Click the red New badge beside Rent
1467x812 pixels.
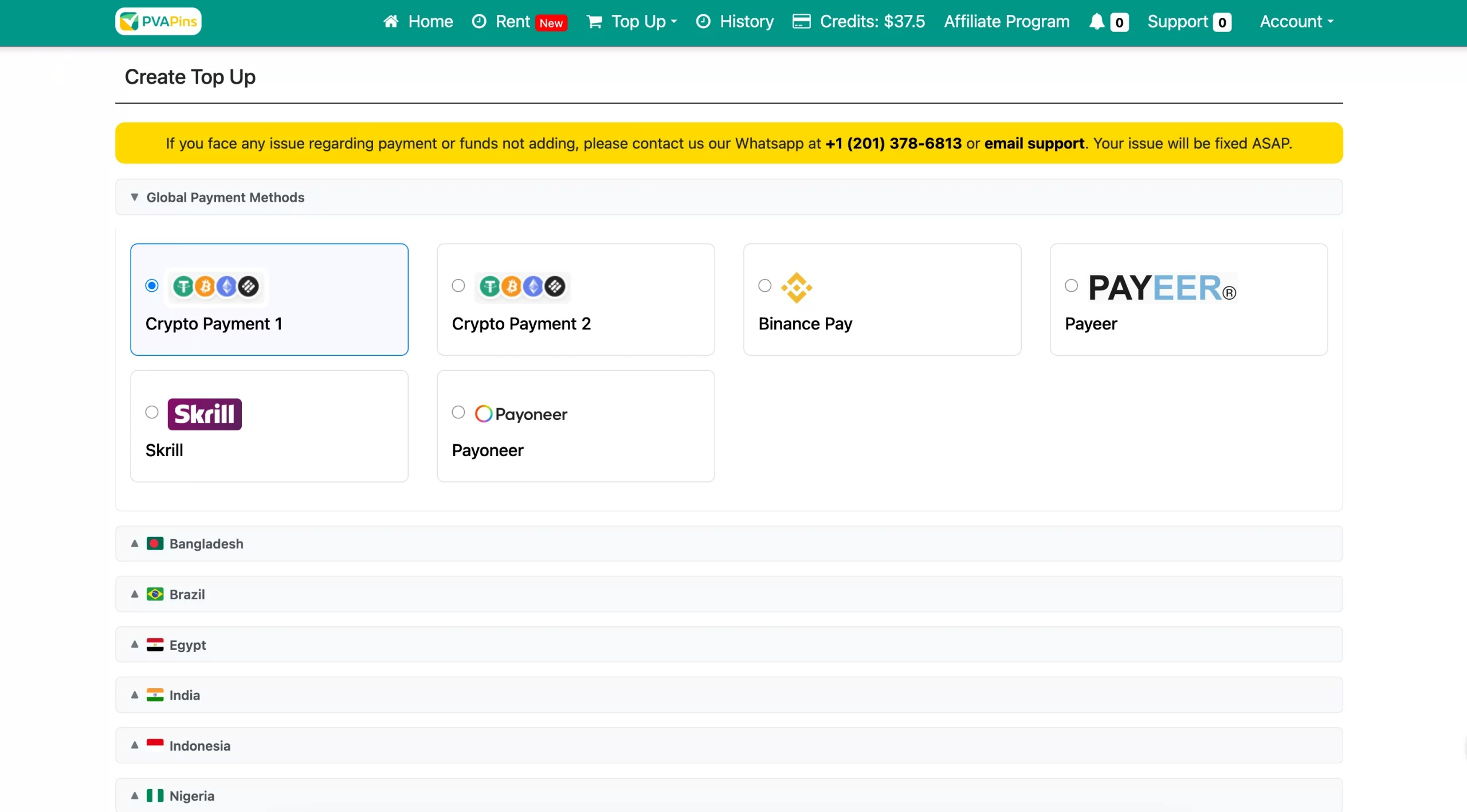[x=551, y=23]
